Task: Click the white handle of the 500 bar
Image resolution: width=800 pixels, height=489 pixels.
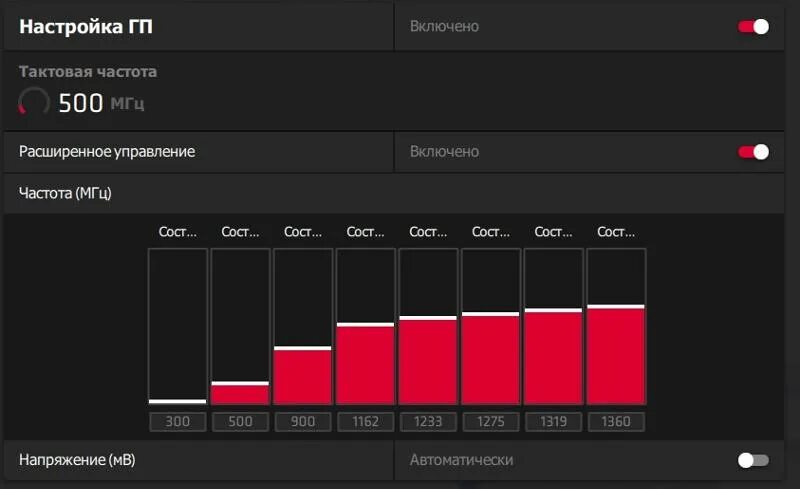Action: coord(240,383)
